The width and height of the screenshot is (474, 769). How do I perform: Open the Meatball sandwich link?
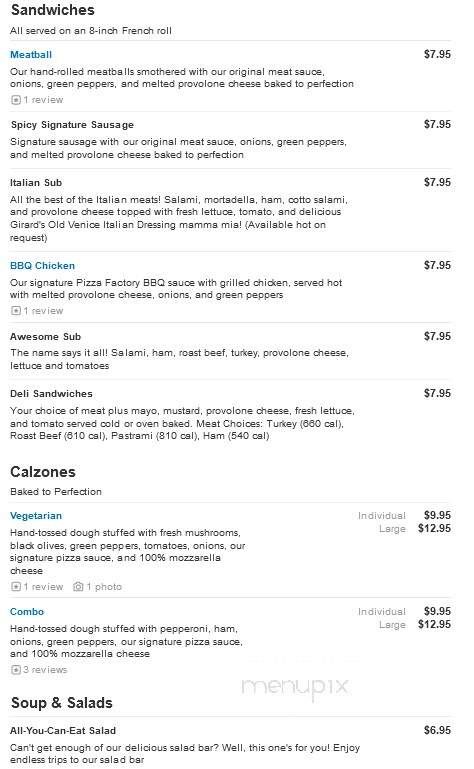(x=31, y=55)
